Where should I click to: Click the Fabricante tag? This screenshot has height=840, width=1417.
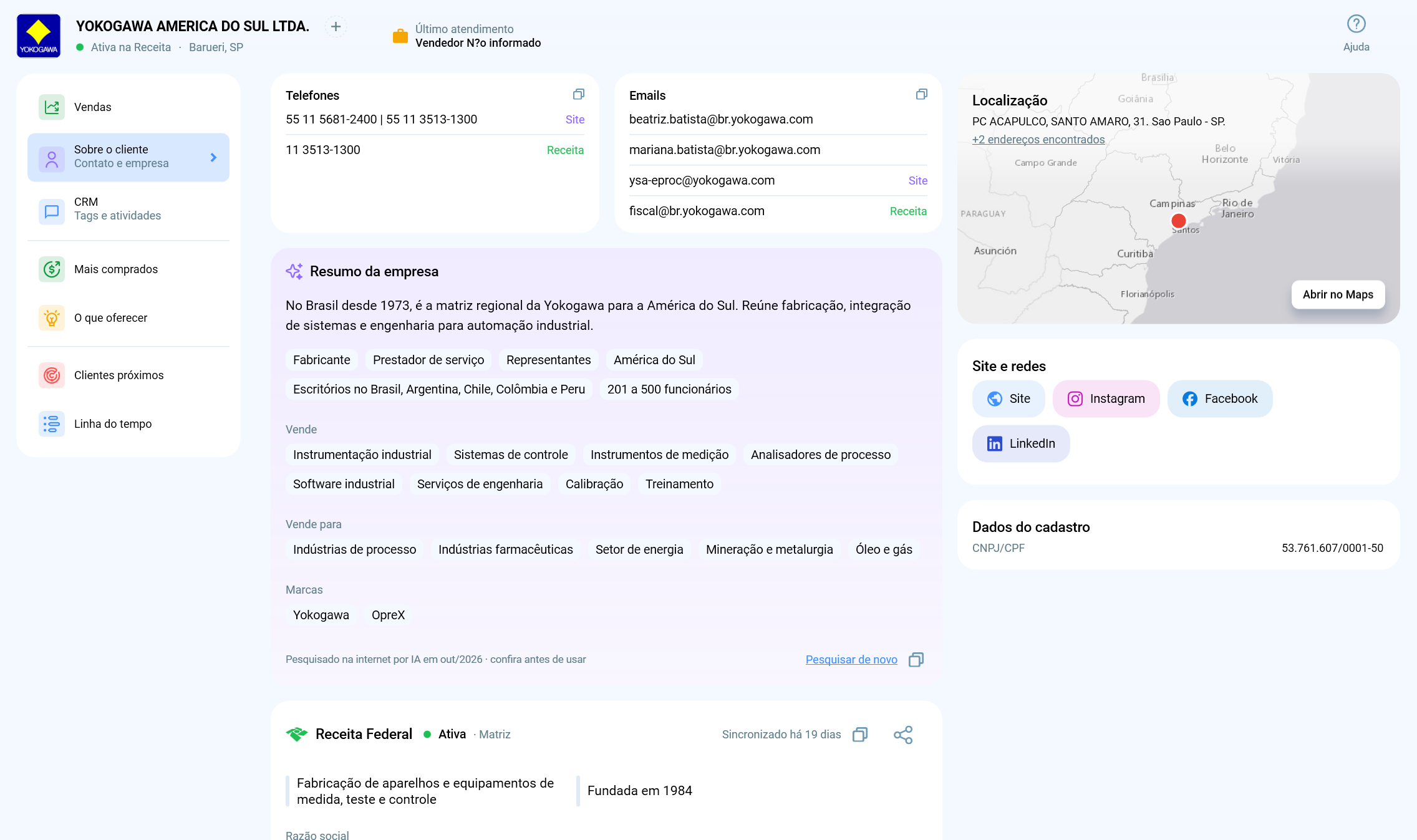coord(322,360)
